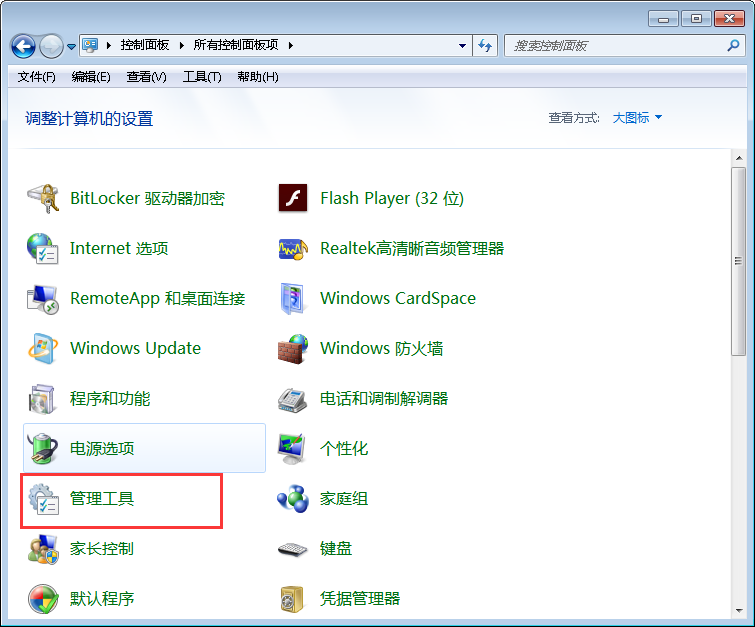Image resolution: width=755 pixels, height=627 pixels.
Task: Click the Forward arrow button
Action: (51, 46)
